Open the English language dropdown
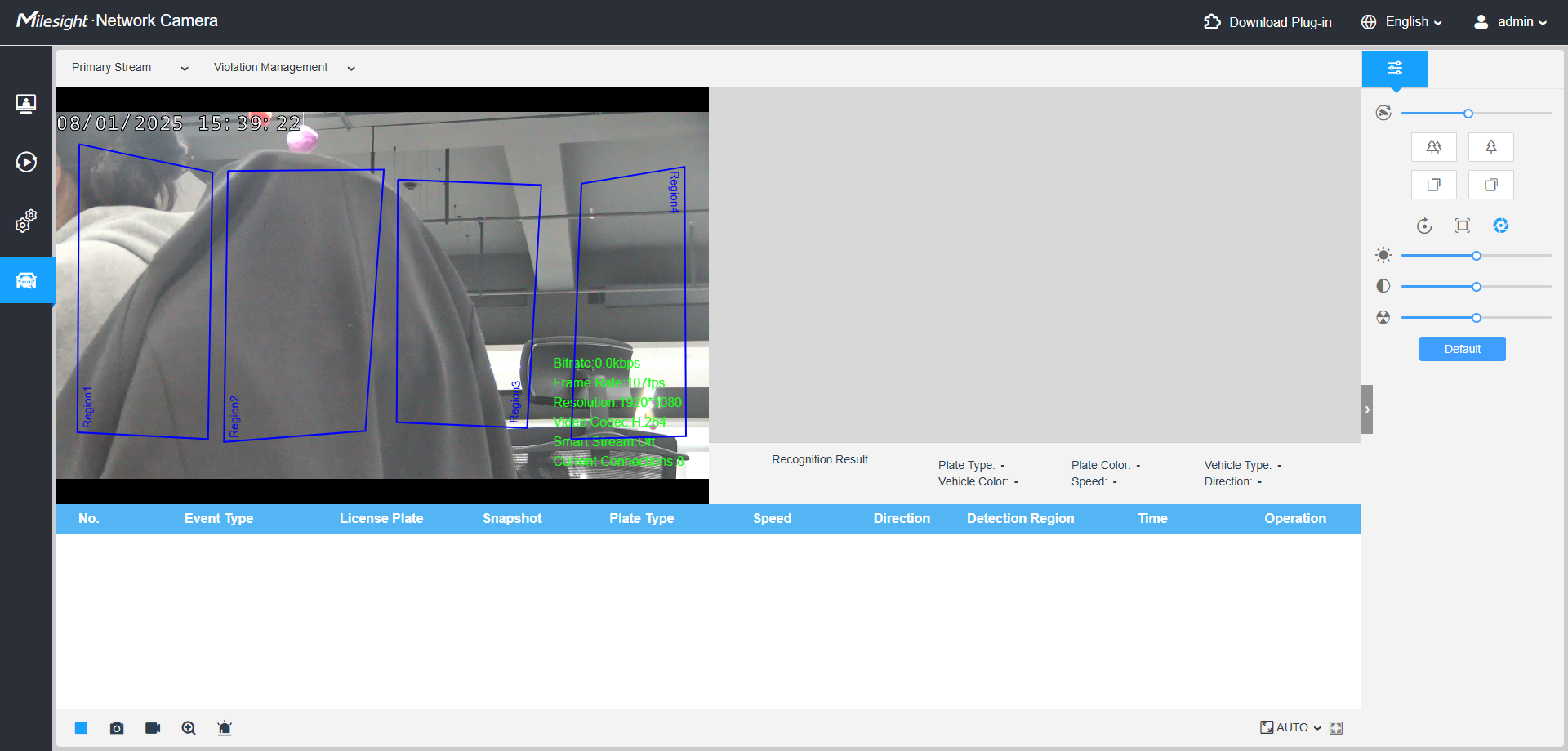 pyautogui.click(x=1401, y=22)
